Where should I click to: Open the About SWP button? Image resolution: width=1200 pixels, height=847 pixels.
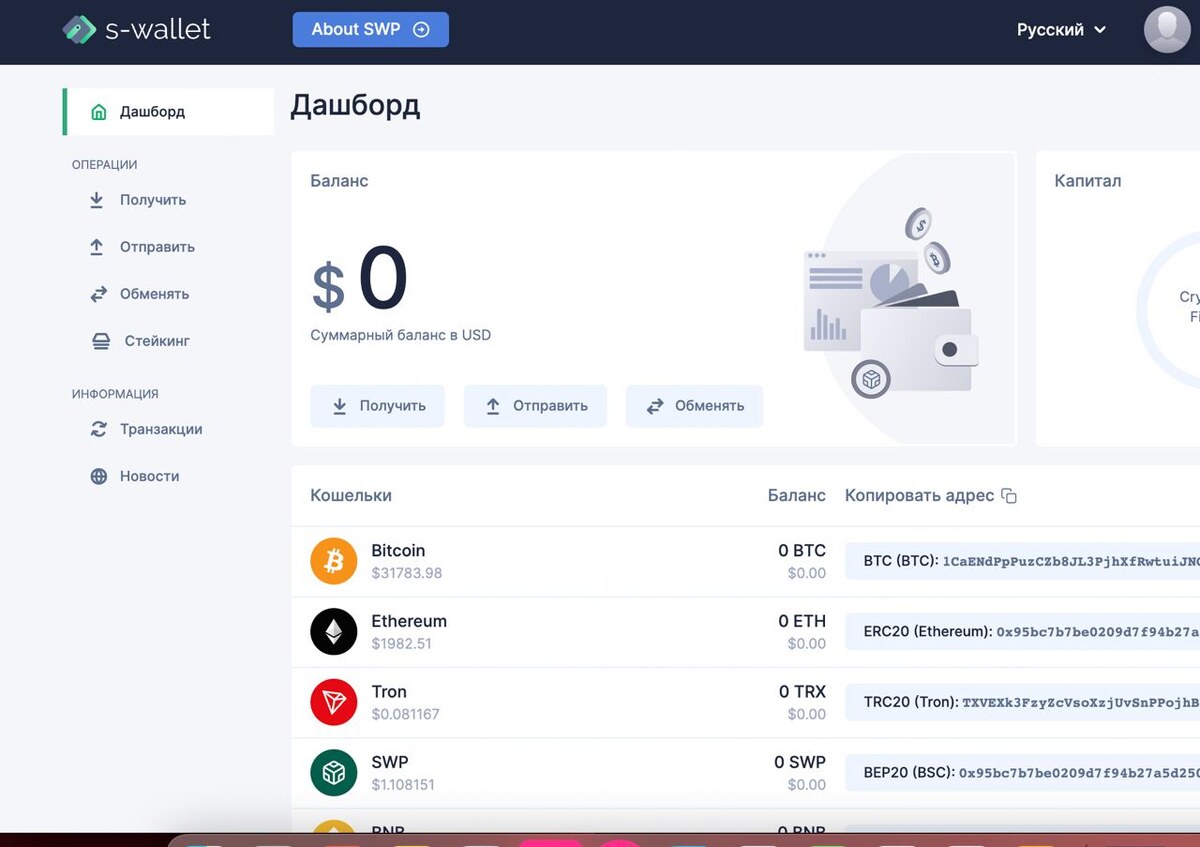[370, 29]
